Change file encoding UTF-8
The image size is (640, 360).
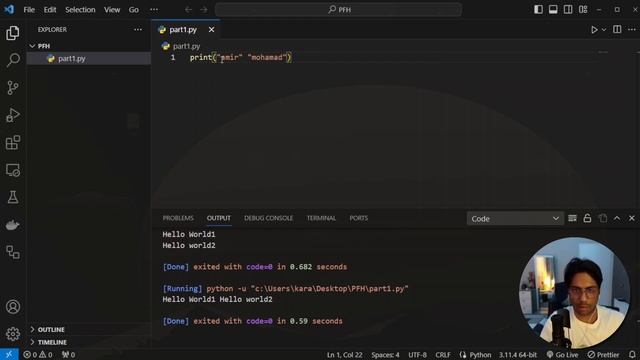(418, 355)
